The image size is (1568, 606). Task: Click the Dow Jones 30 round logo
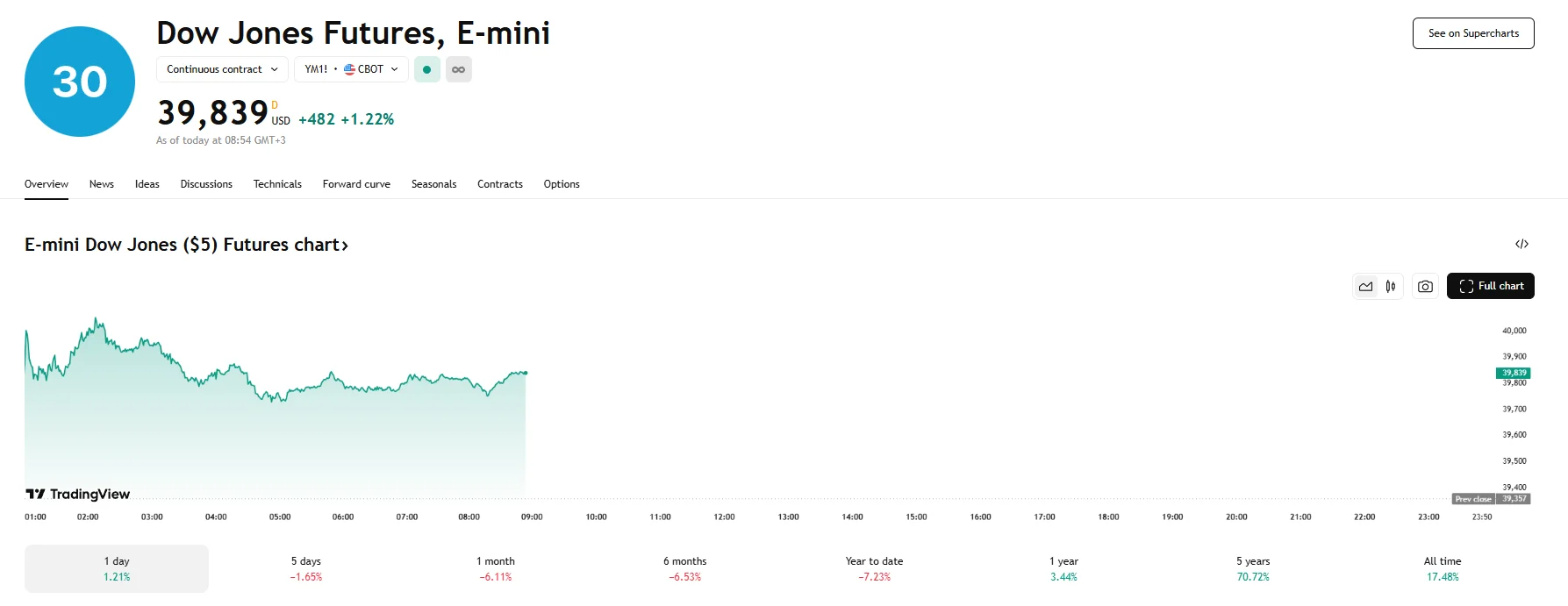coord(80,82)
